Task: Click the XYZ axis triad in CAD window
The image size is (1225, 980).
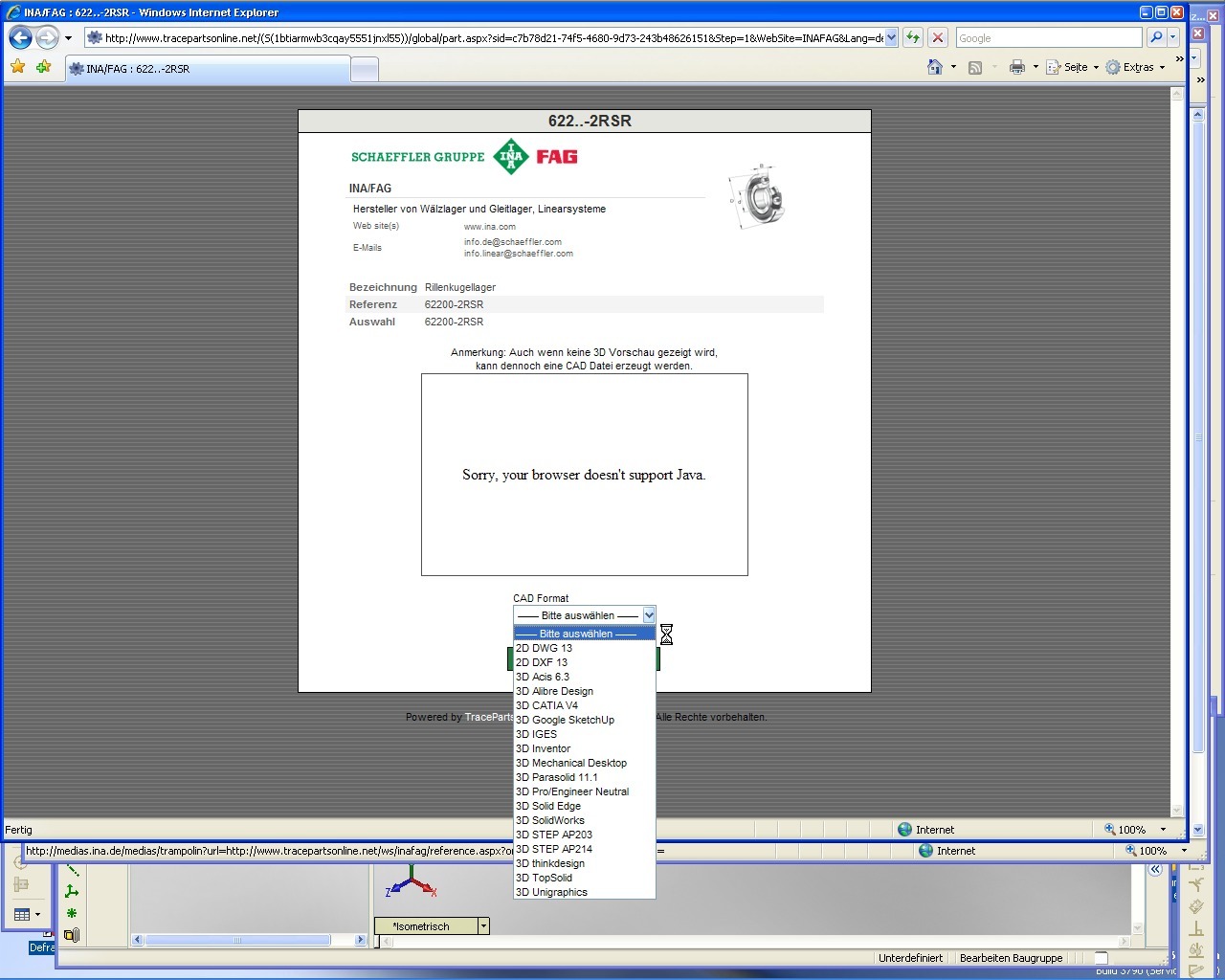Action: (x=412, y=881)
